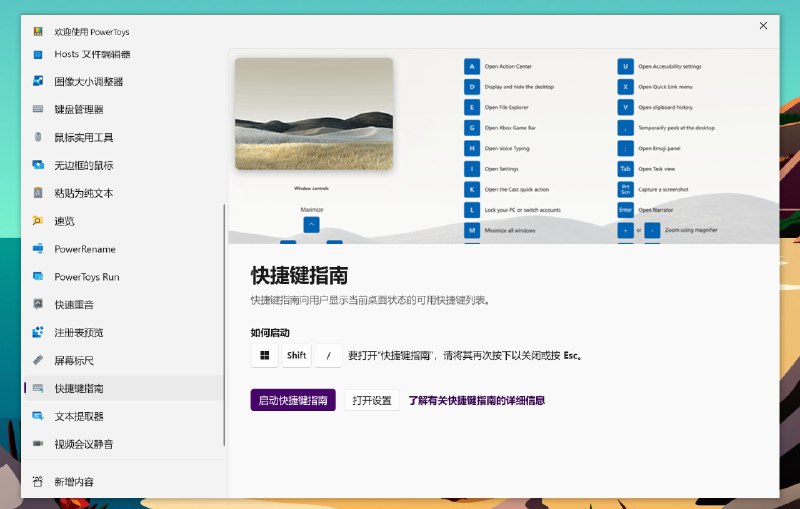The height and width of the screenshot is (509, 800).
Task: Open 键盘管理器 page
Action: (123, 109)
